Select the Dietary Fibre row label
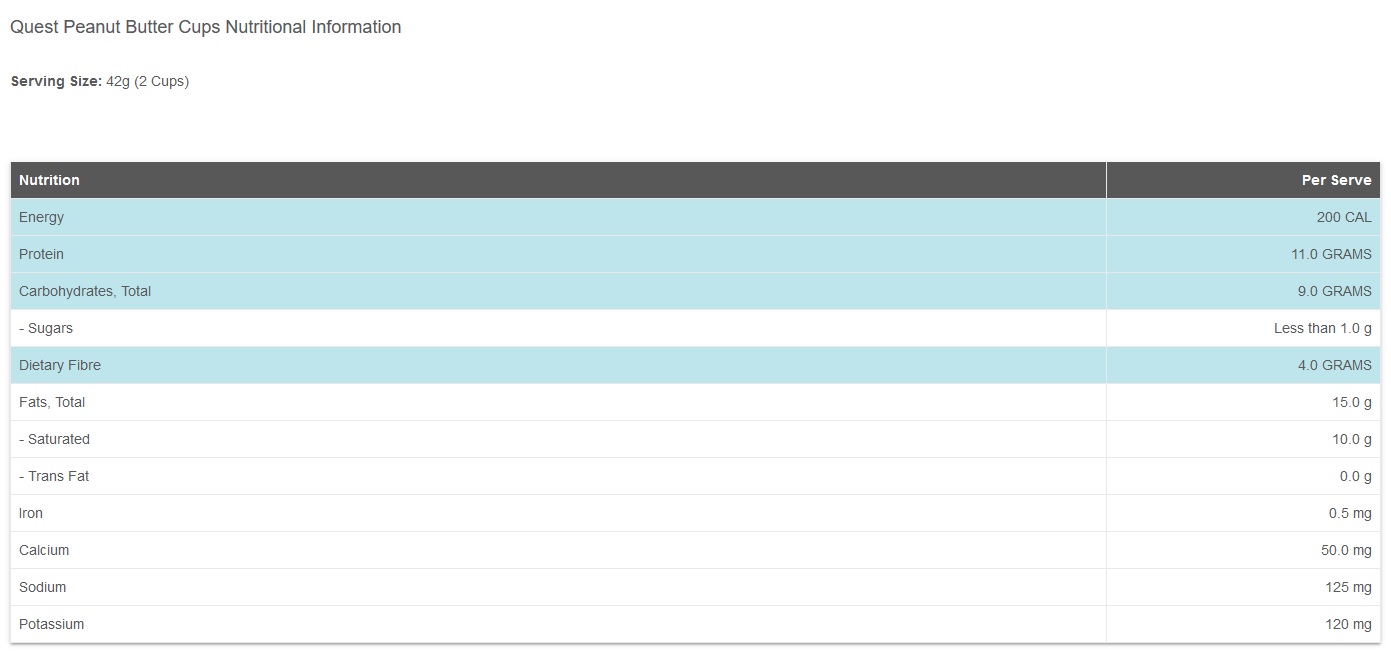Viewport: 1391px width, 661px height. click(x=60, y=365)
